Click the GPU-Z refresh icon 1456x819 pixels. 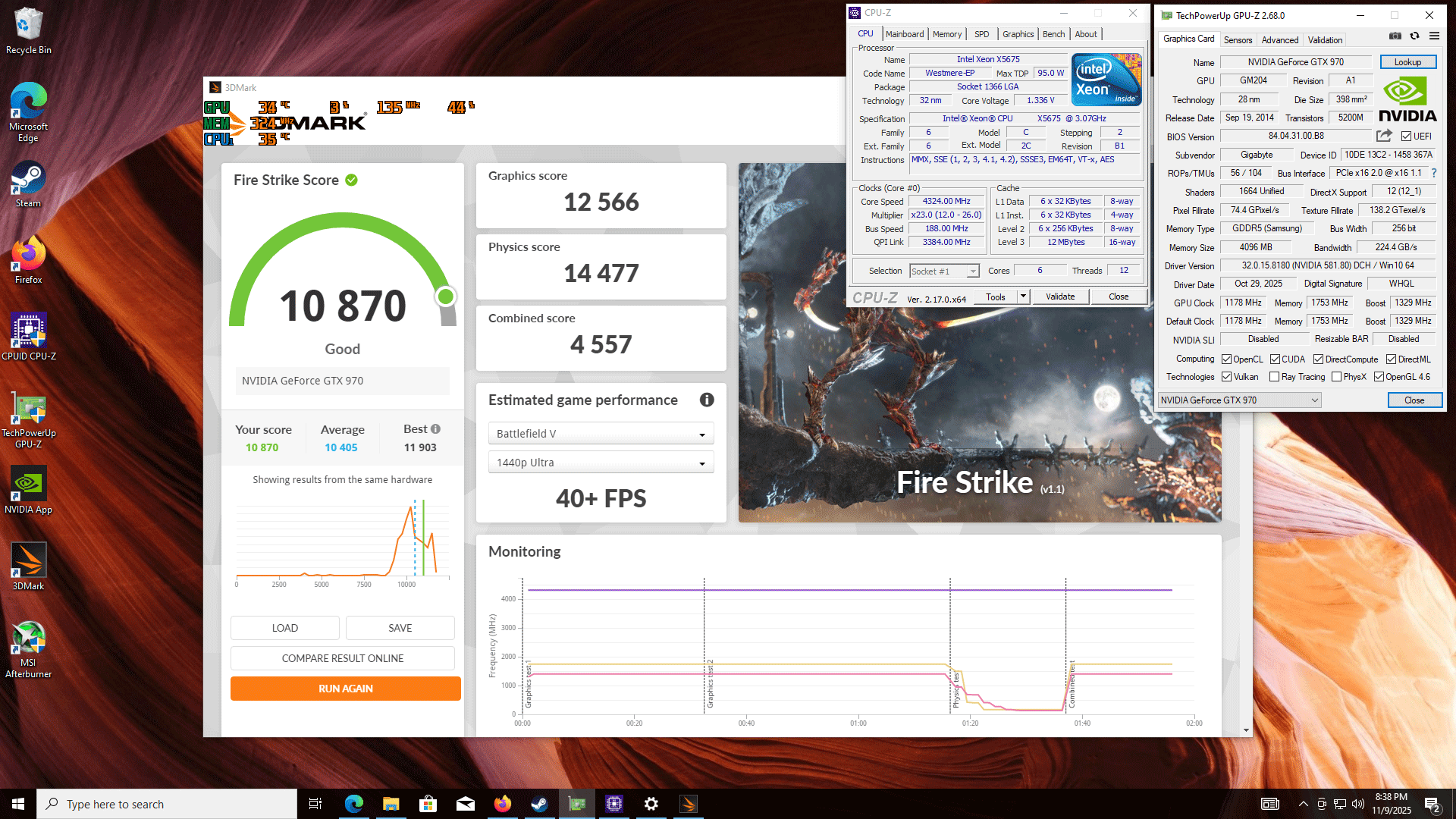pyautogui.click(x=1414, y=36)
